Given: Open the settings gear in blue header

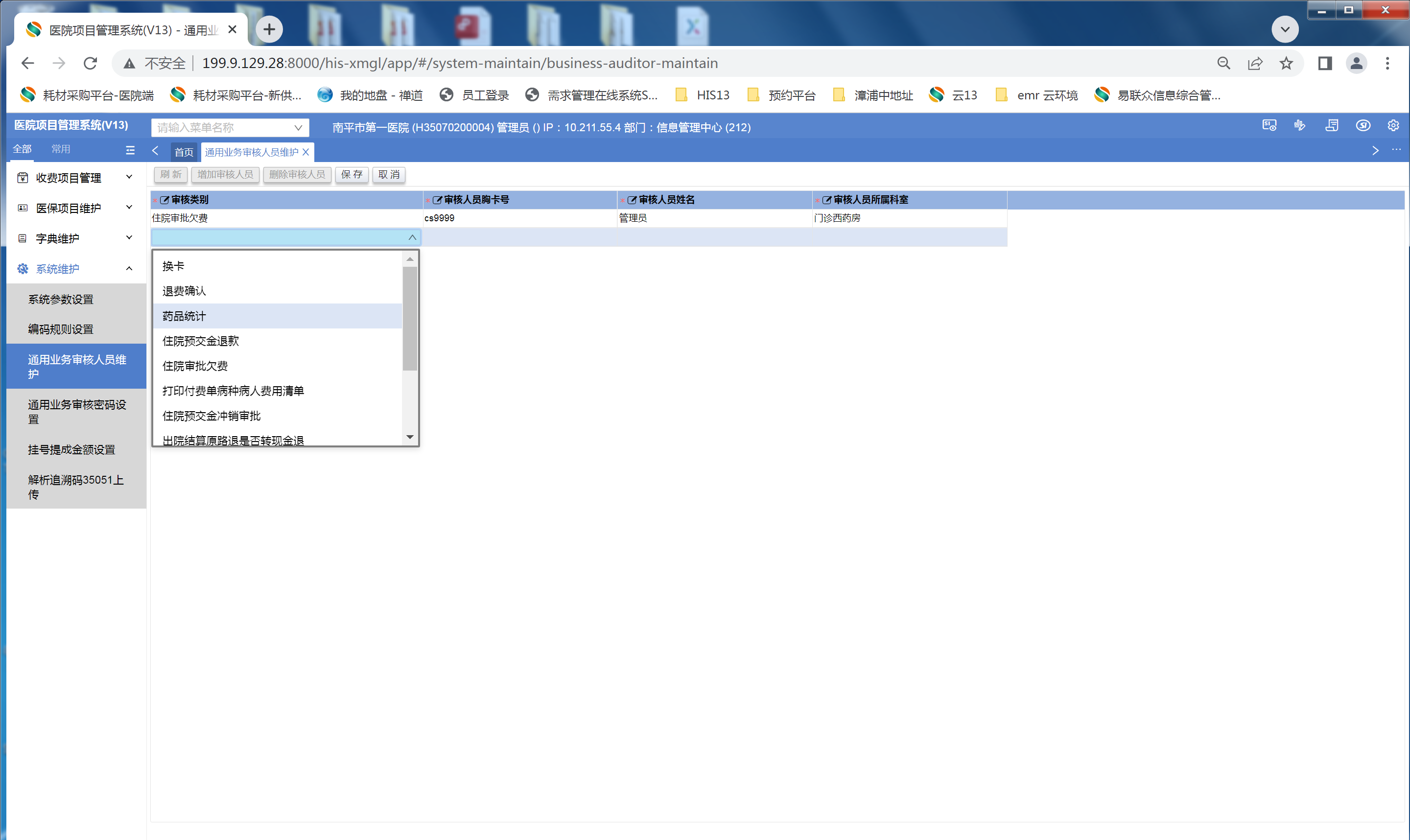Looking at the screenshot, I should [1393, 126].
